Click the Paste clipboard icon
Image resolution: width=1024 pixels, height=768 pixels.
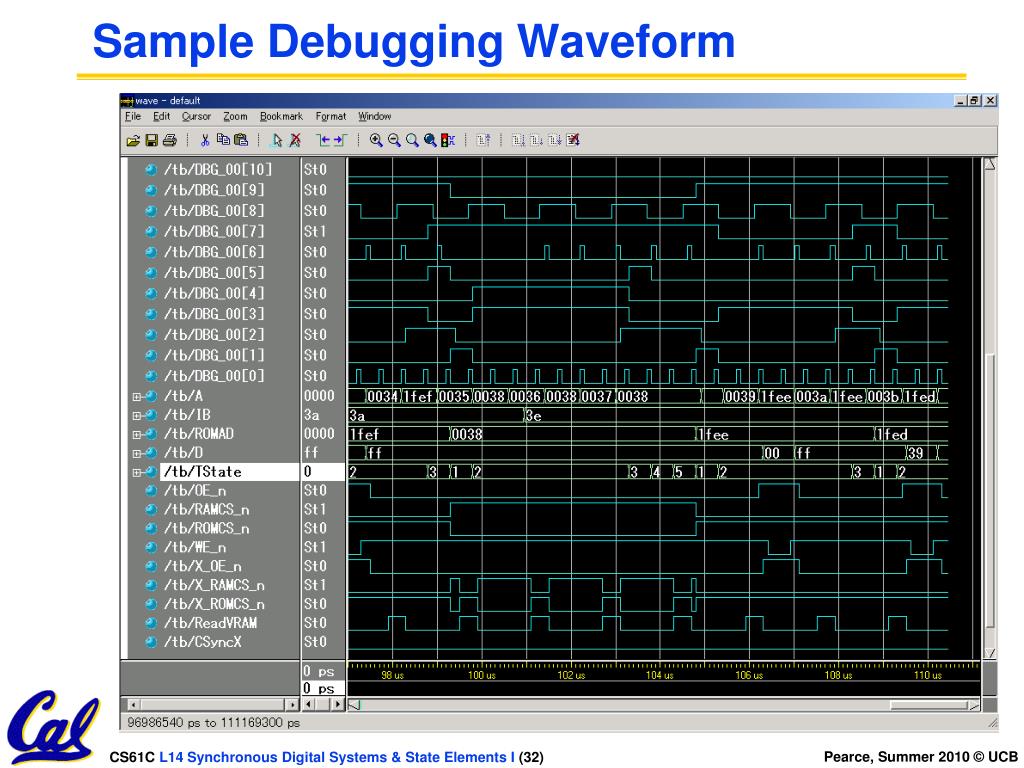241,140
